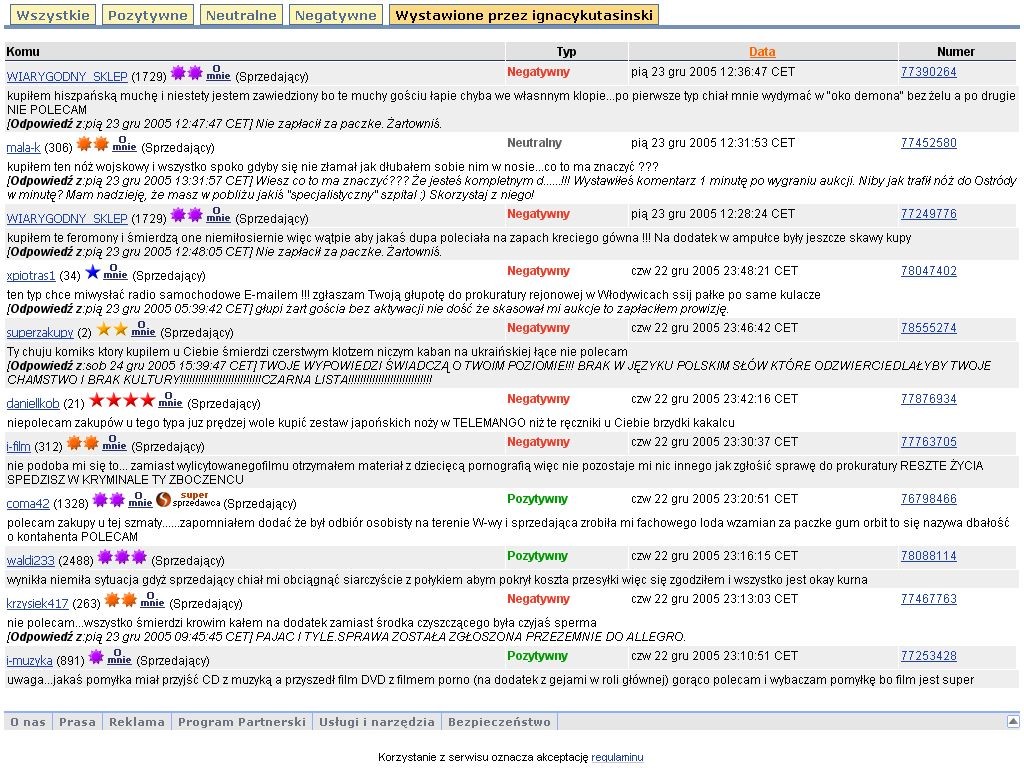The image size is (1024, 768).
Task: Open Program Partnerski footer menu item
Action: 241,721
